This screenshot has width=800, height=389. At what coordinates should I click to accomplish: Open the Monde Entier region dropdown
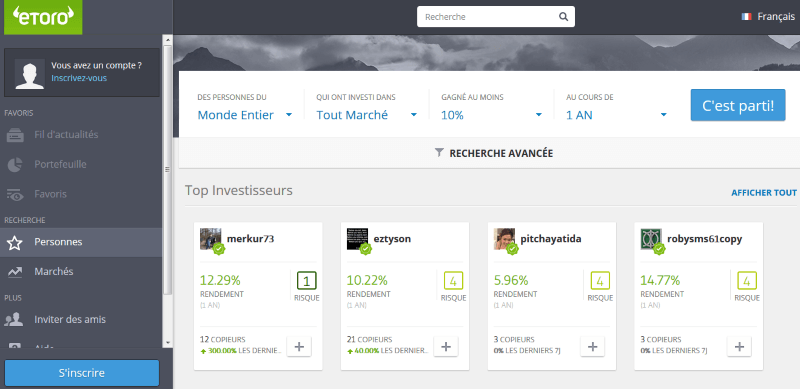pyautogui.click(x=245, y=115)
